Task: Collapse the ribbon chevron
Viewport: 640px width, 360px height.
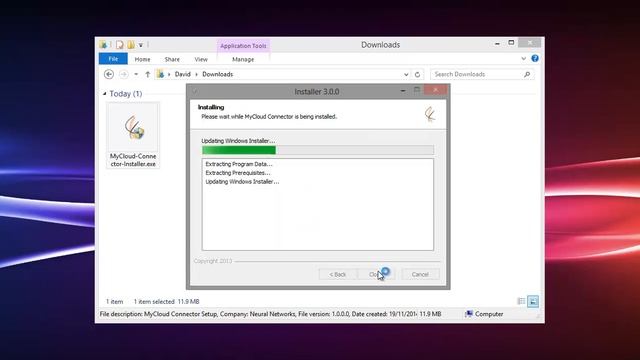Action: coord(523,59)
